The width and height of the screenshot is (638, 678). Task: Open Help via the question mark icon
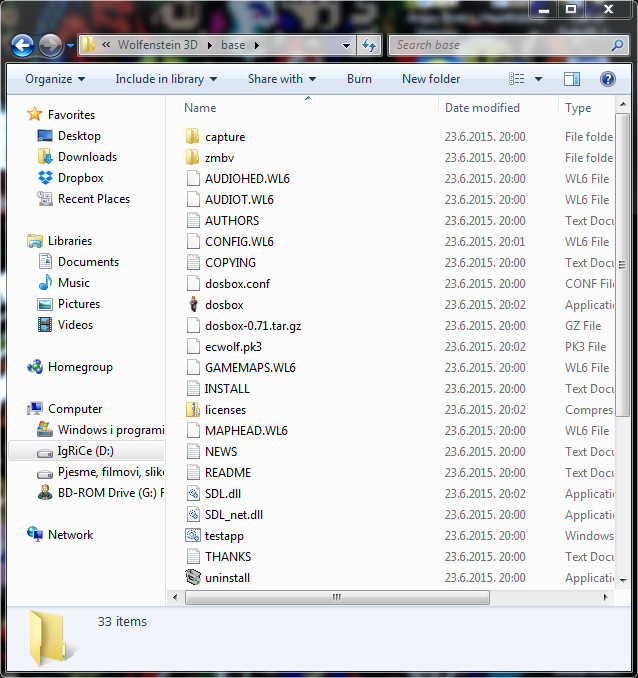pyautogui.click(x=608, y=79)
